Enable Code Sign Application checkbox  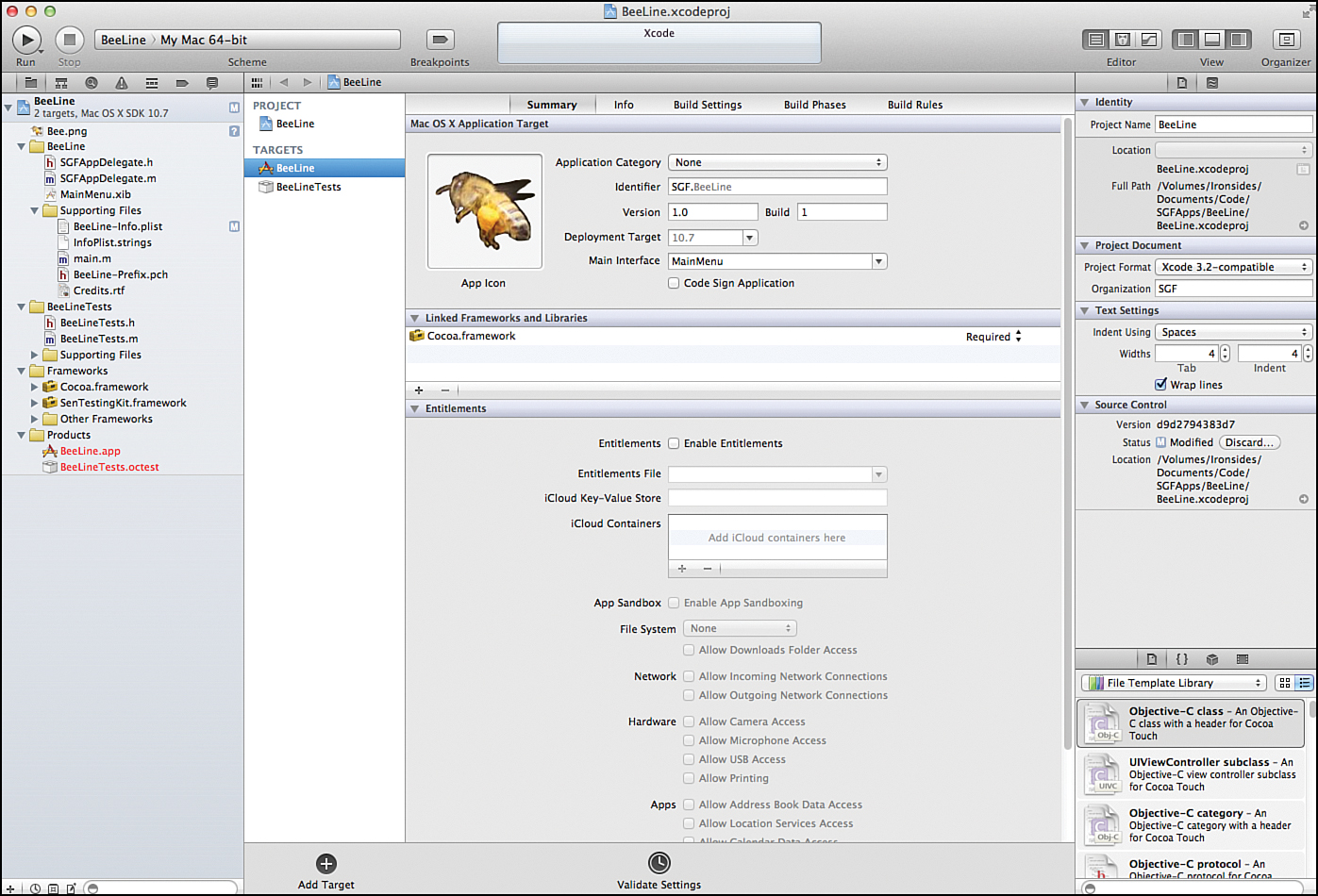point(674,283)
